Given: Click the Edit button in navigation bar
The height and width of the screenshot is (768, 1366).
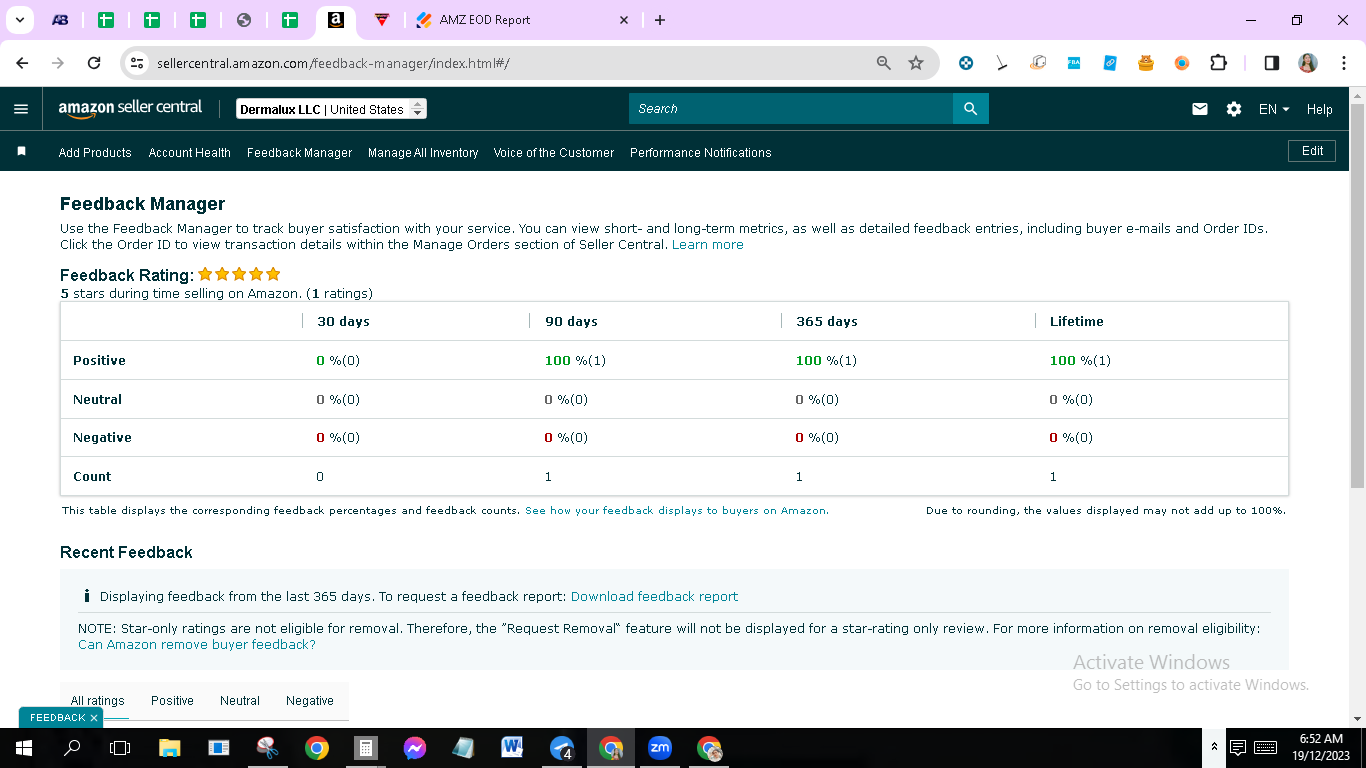Looking at the screenshot, I should (x=1312, y=151).
